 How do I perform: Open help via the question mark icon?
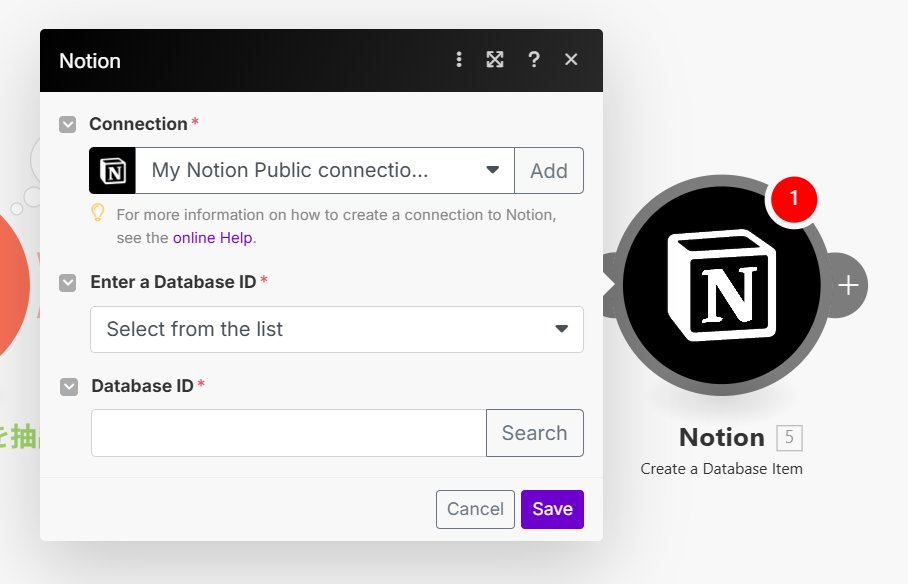coord(534,60)
